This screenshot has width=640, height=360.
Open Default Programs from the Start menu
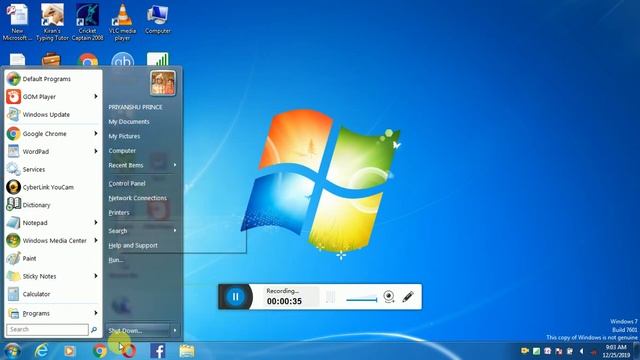53,79
